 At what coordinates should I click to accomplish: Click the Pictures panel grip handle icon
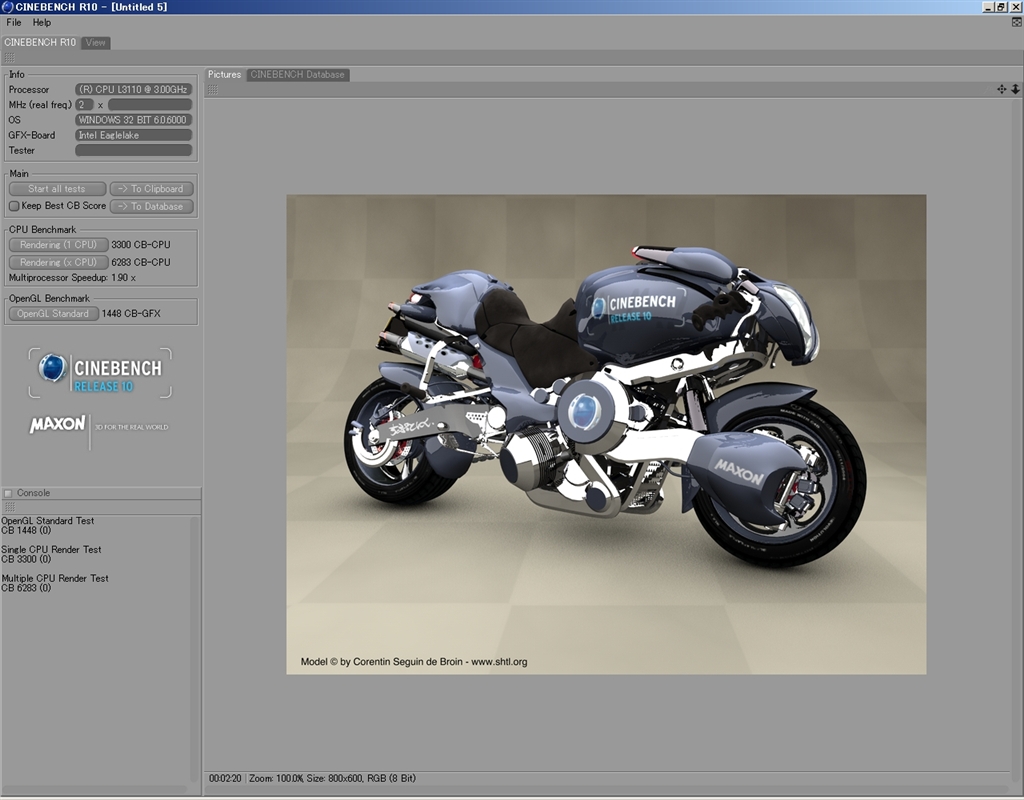point(212,89)
